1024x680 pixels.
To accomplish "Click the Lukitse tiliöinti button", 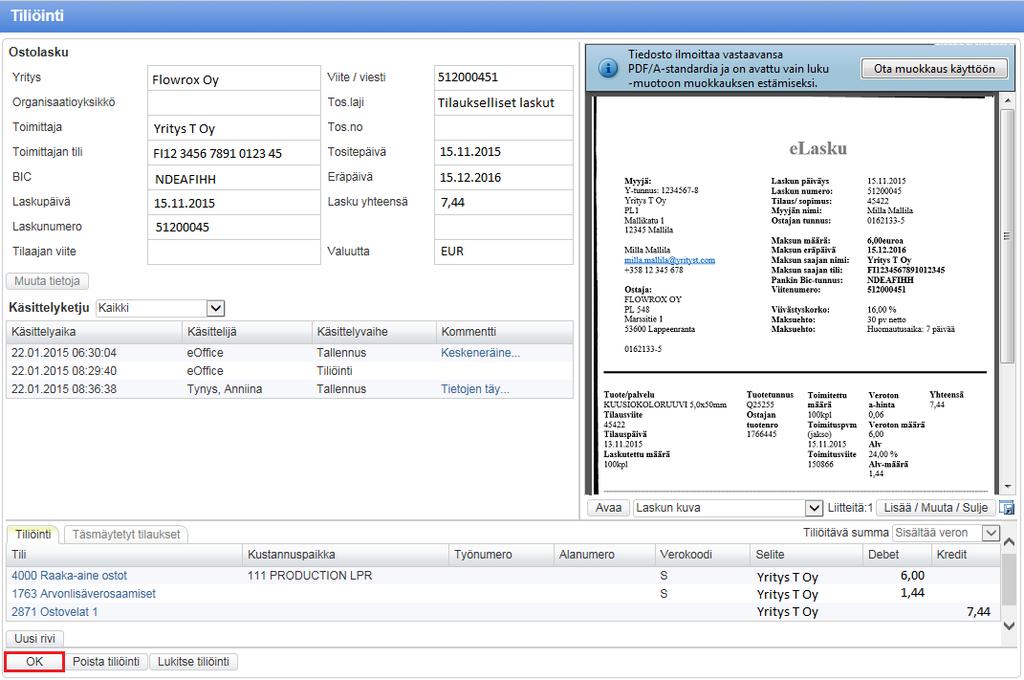I will click(x=193, y=662).
